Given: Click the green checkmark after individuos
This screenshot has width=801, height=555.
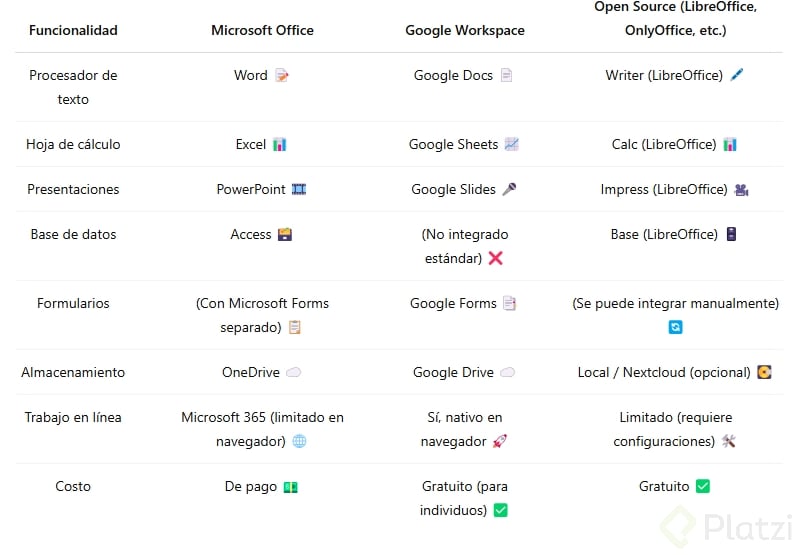Looking at the screenshot, I should pos(501,511).
